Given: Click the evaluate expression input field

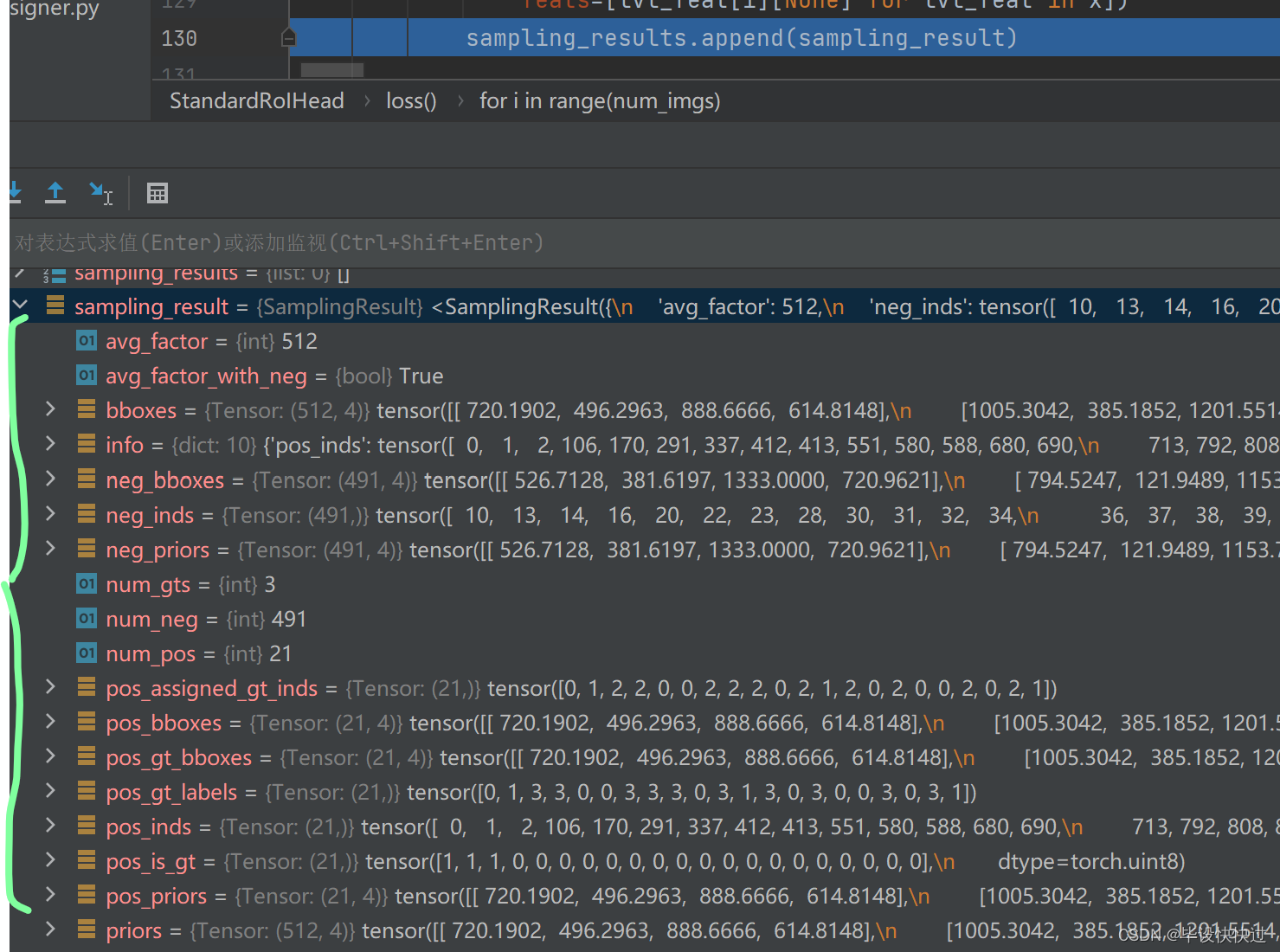Looking at the screenshot, I should (x=346, y=242).
